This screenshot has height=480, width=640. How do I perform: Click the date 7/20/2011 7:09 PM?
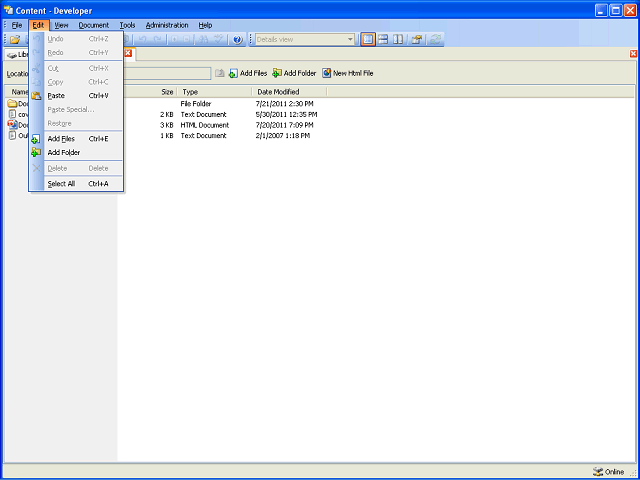click(x=284, y=125)
